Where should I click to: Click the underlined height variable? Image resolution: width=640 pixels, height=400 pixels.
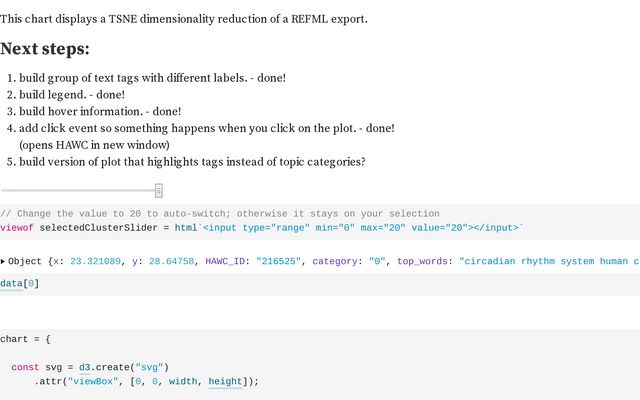pos(225,381)
